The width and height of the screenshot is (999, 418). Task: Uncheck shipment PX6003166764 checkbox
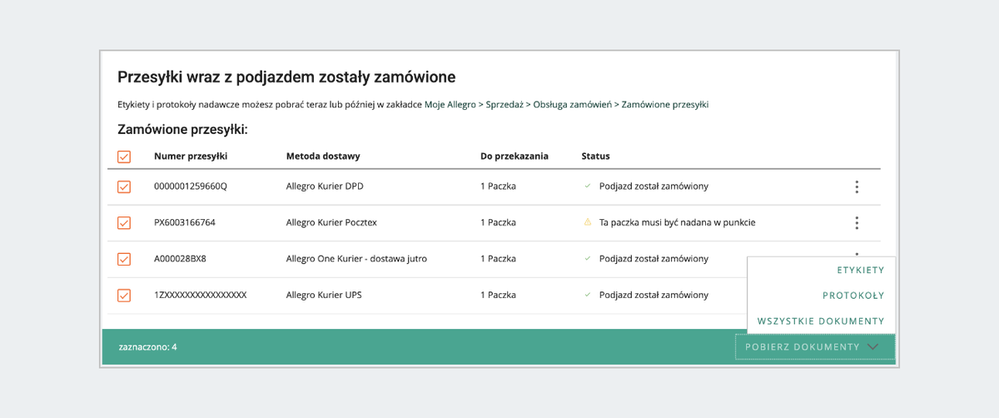click(124, 223)
